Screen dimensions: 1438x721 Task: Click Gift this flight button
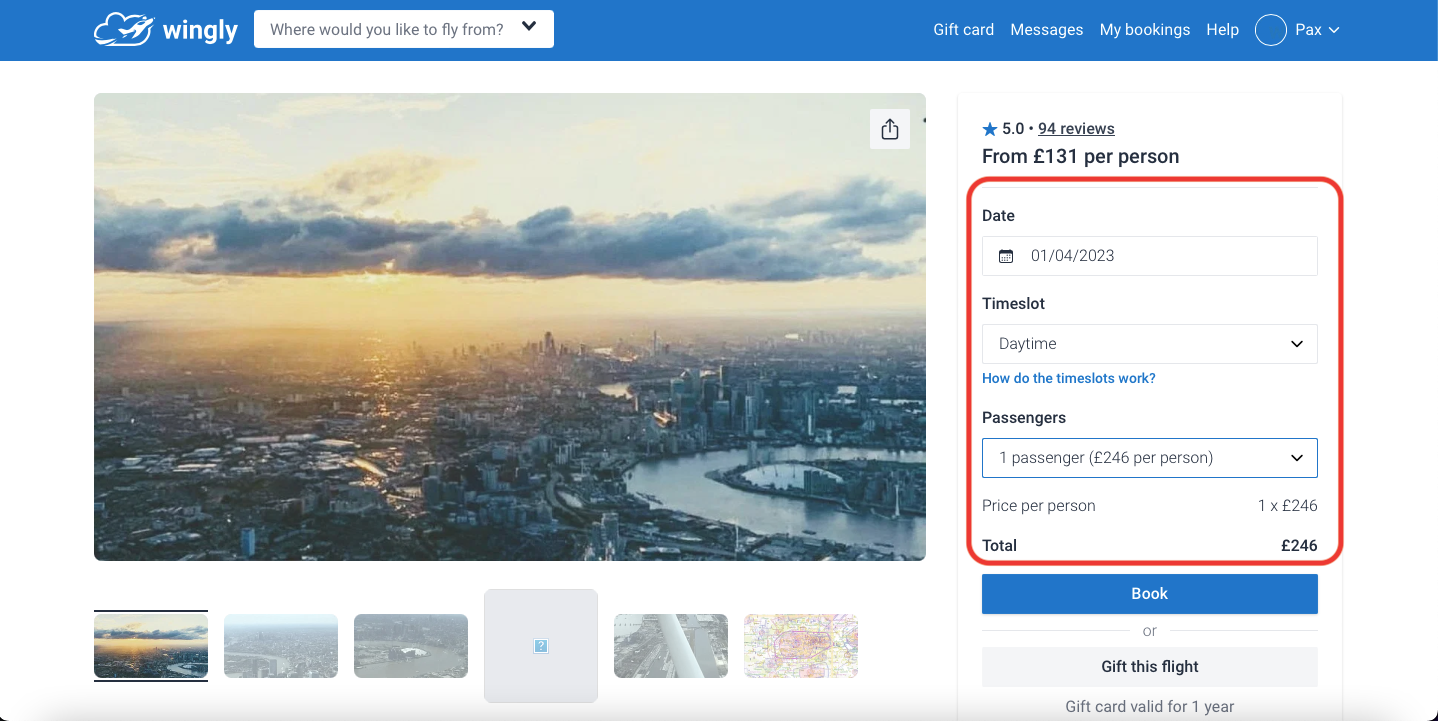click(x=1150, y=667)
